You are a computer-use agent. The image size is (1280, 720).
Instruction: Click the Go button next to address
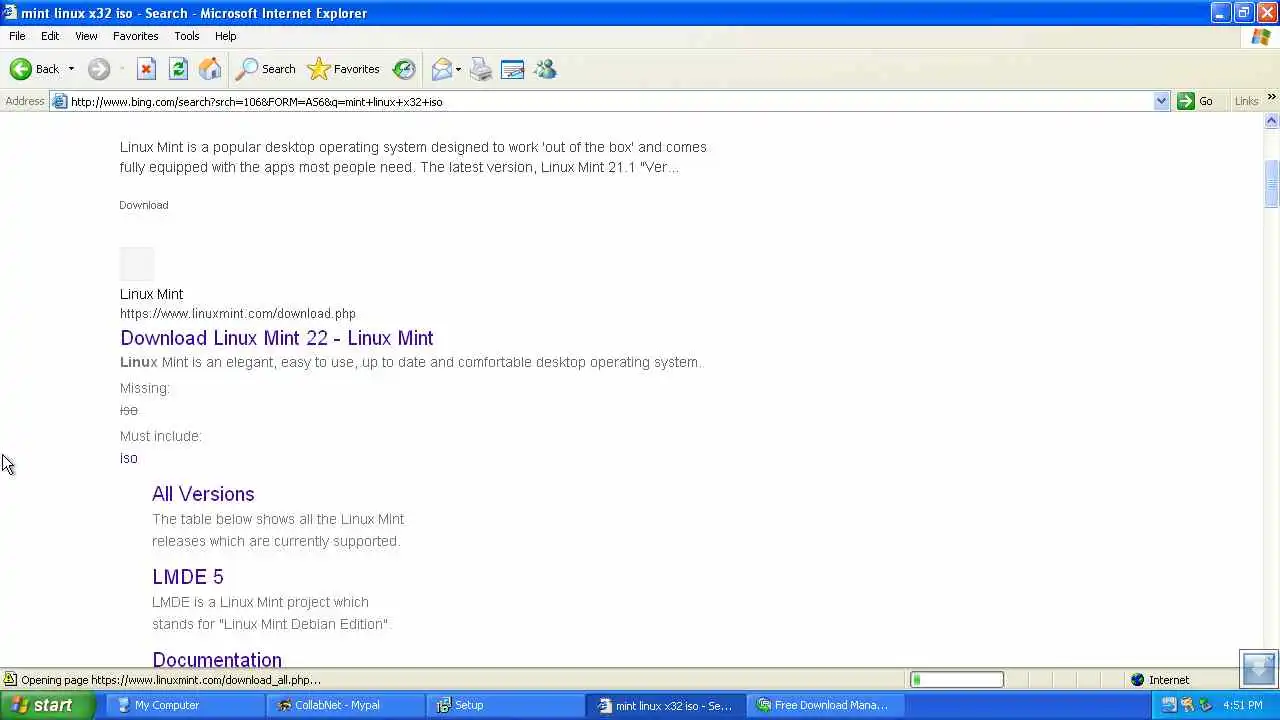coord(1196,101)
